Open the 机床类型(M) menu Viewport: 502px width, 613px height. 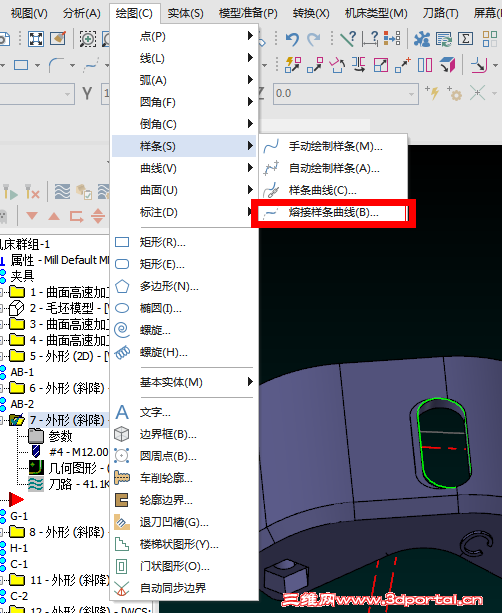coord(376,13)
